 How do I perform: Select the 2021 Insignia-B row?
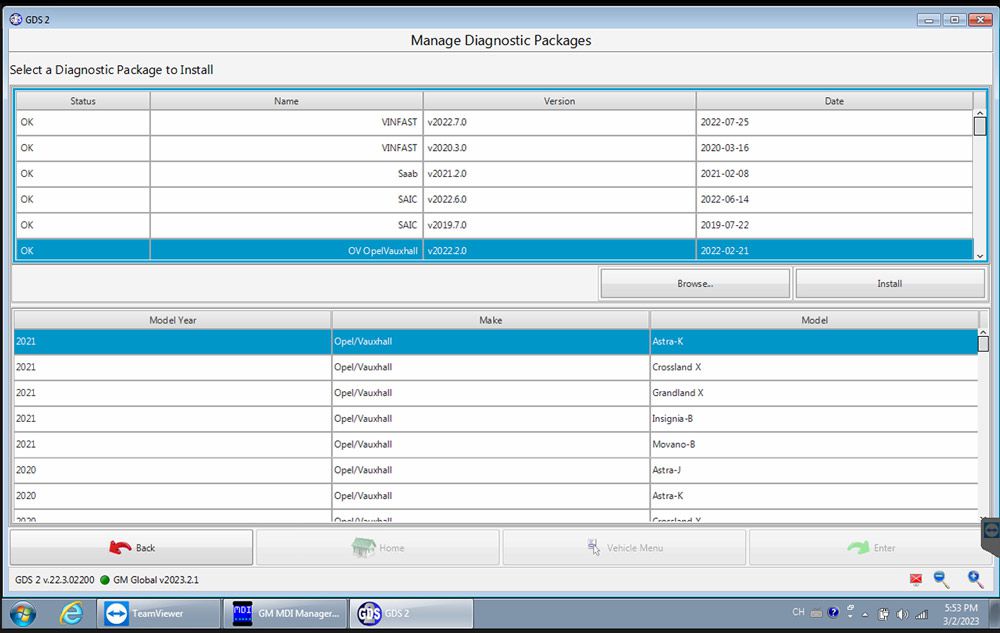[x=494, y=419]
